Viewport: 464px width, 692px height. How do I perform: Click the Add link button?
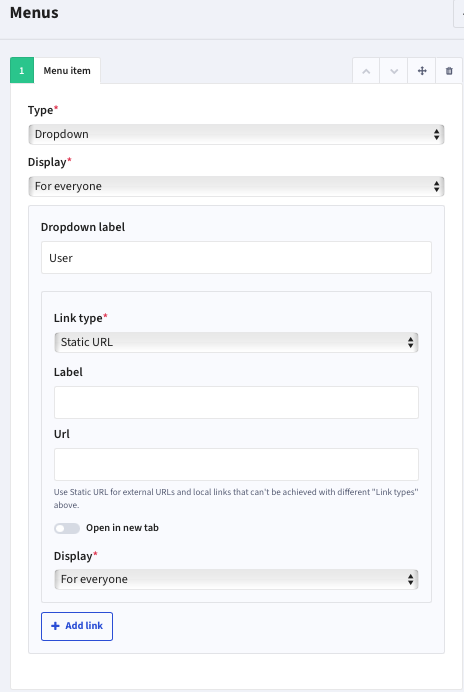point(77,626)
